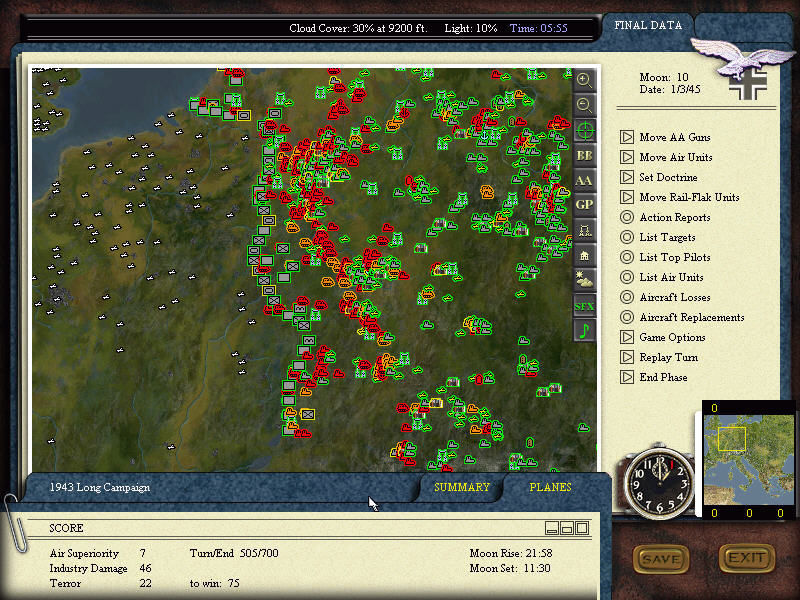Image resolution: width=800 pixels, height=600 pixels.
Task: Toggle SFX sound effects
Action: coord(585,305)
